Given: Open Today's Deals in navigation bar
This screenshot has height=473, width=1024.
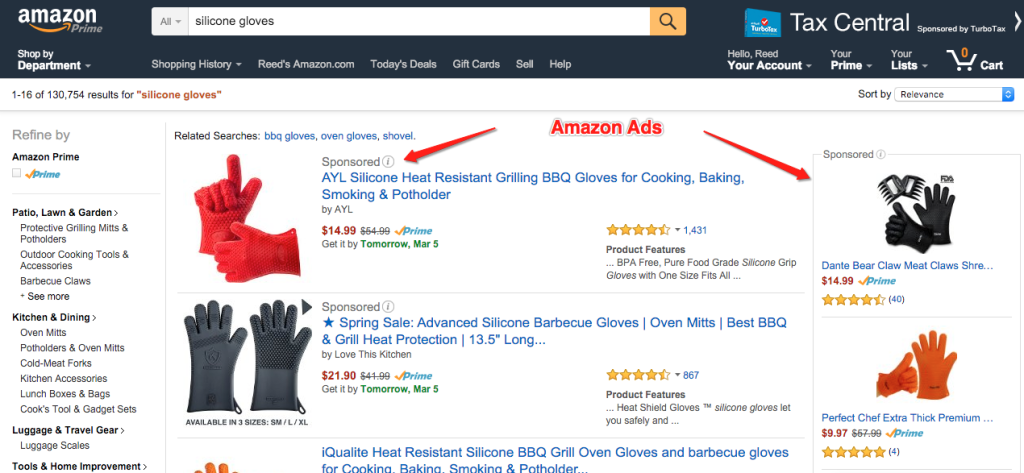Looking at the screenshot, I should [404, 64].
